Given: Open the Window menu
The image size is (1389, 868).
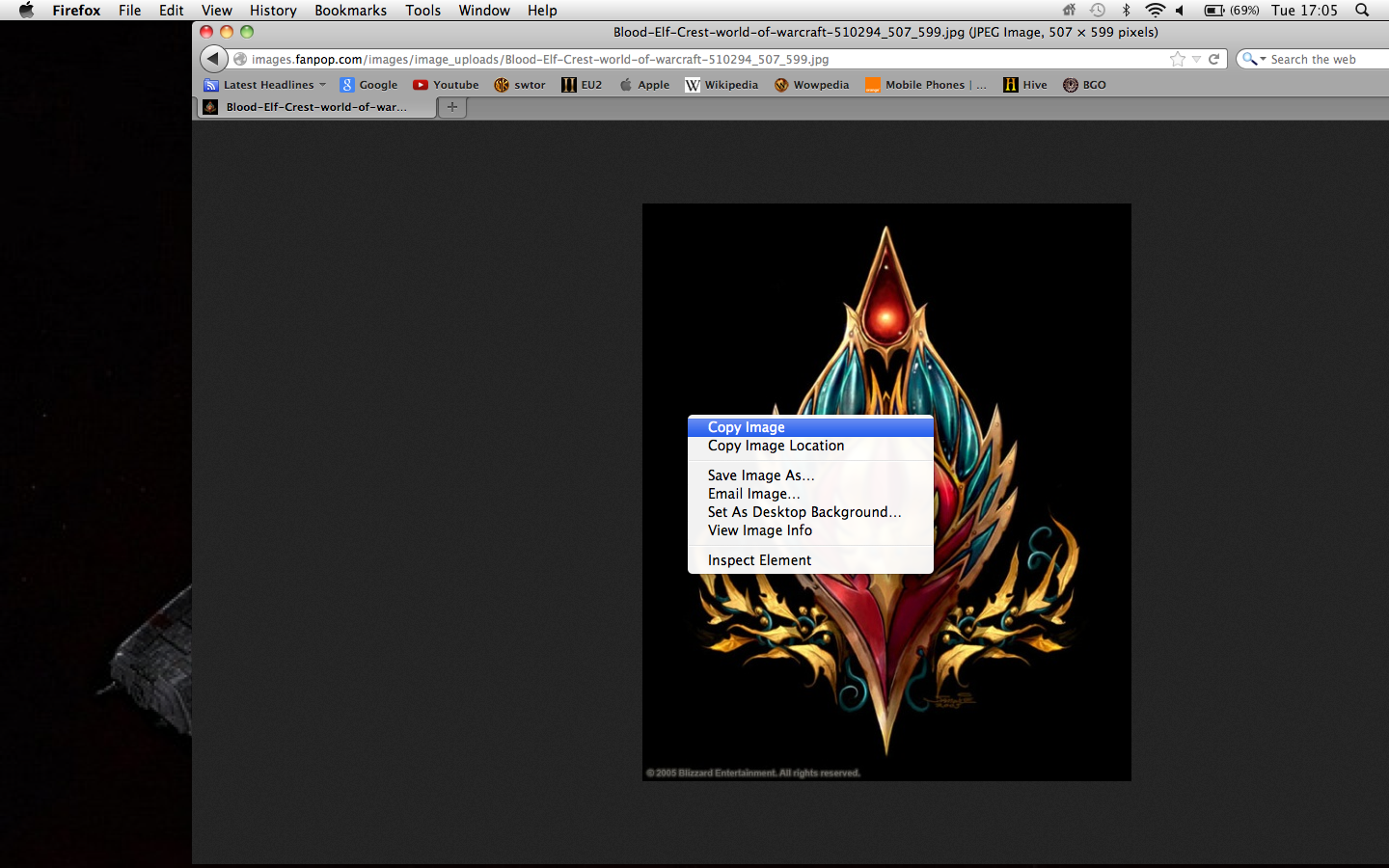Looking at the screenshot, I should (x=484, y=11).
